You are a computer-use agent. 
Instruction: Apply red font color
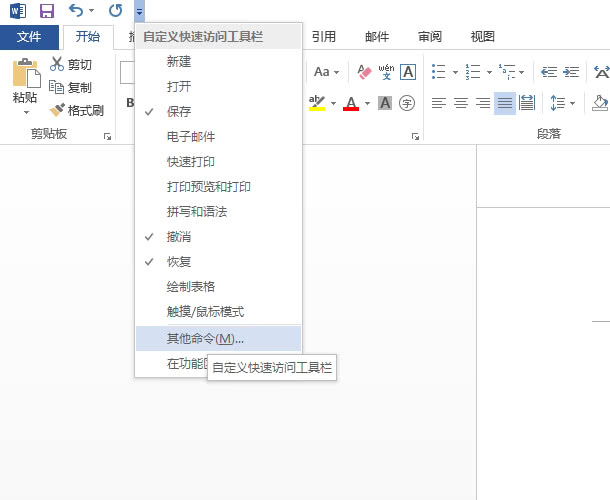(x=351, y=103)
